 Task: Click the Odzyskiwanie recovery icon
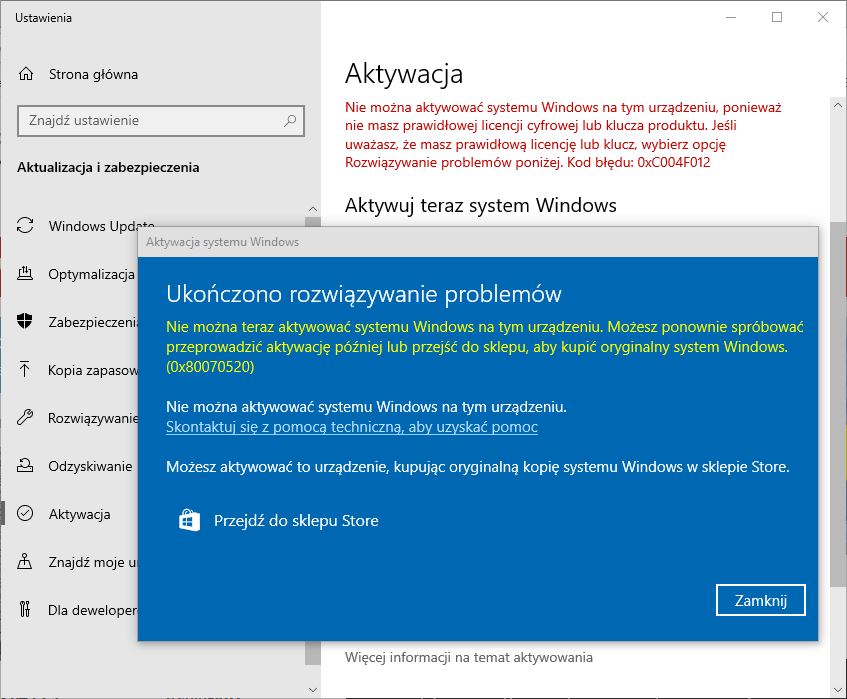25,466
